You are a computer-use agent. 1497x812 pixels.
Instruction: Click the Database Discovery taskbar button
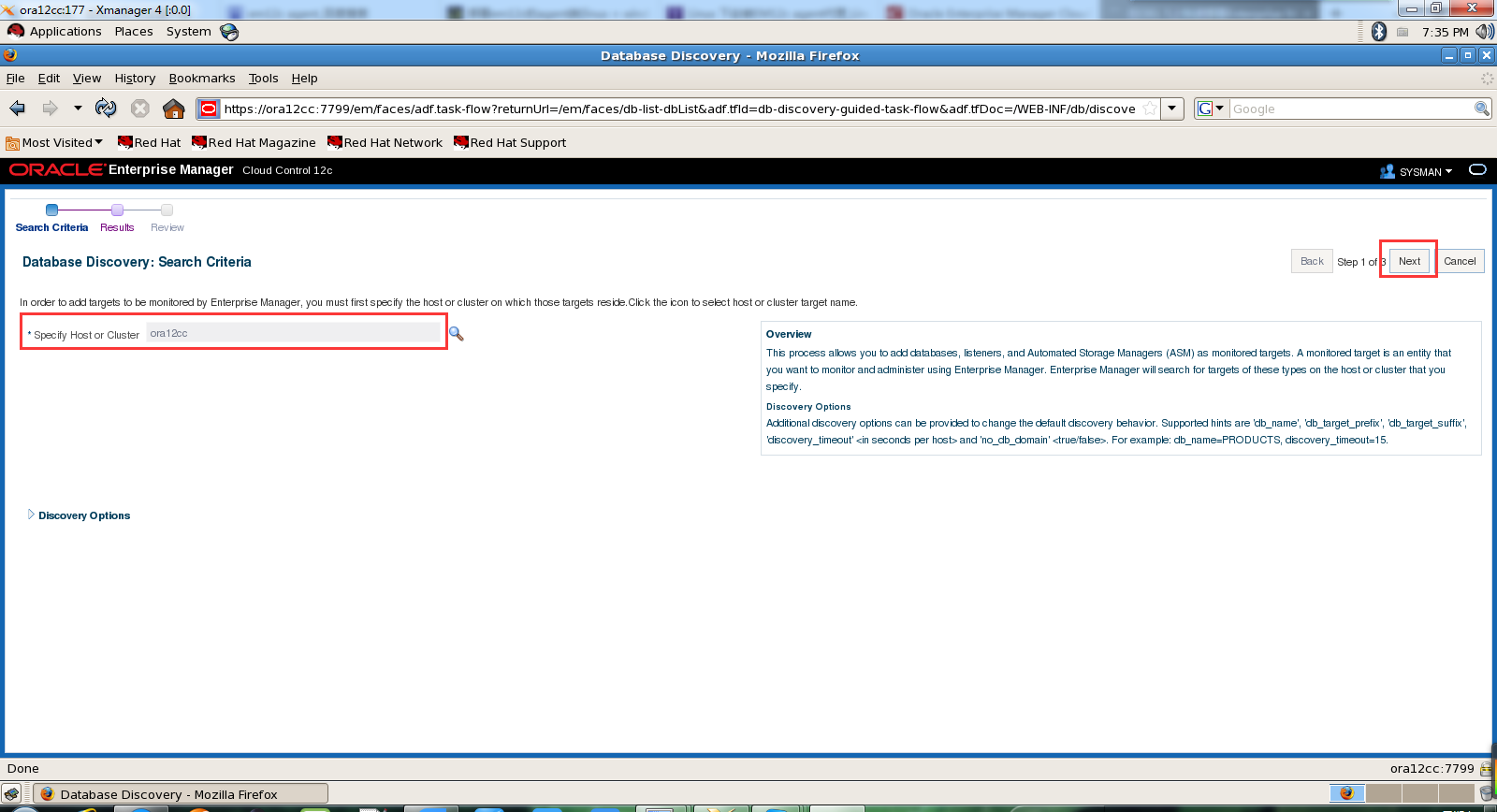tap(181, 794)
